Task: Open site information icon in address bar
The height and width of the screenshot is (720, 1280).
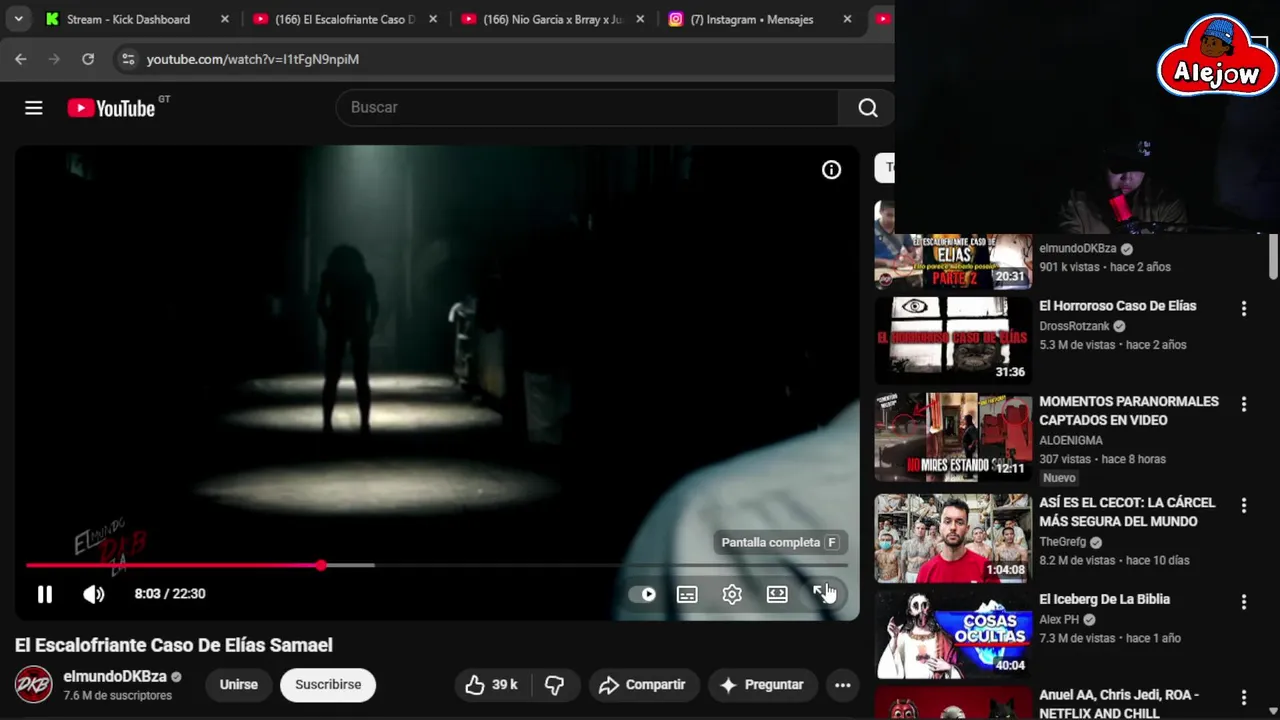Action: pos(127,59)
